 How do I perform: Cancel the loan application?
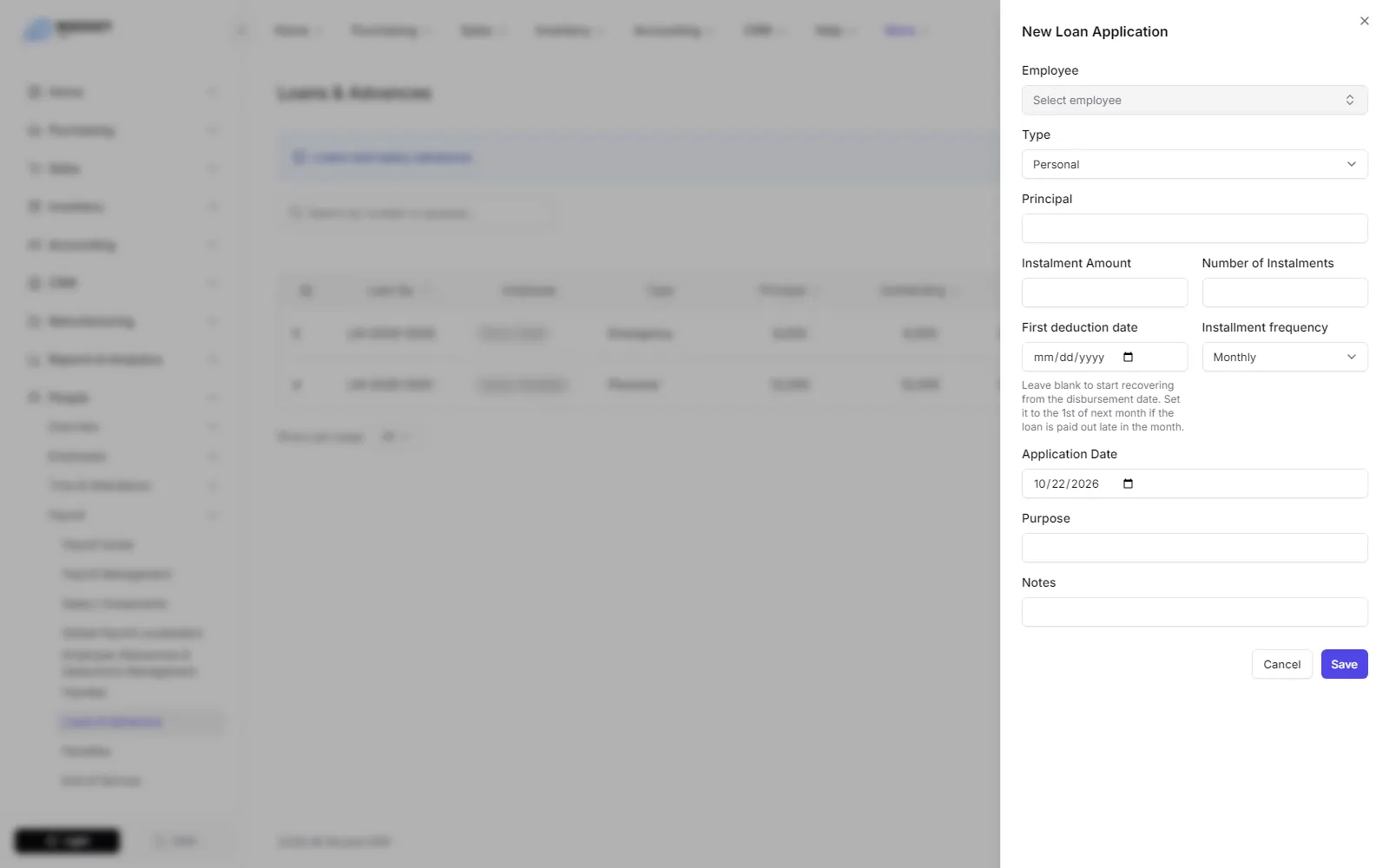[x=1281, y=664]
